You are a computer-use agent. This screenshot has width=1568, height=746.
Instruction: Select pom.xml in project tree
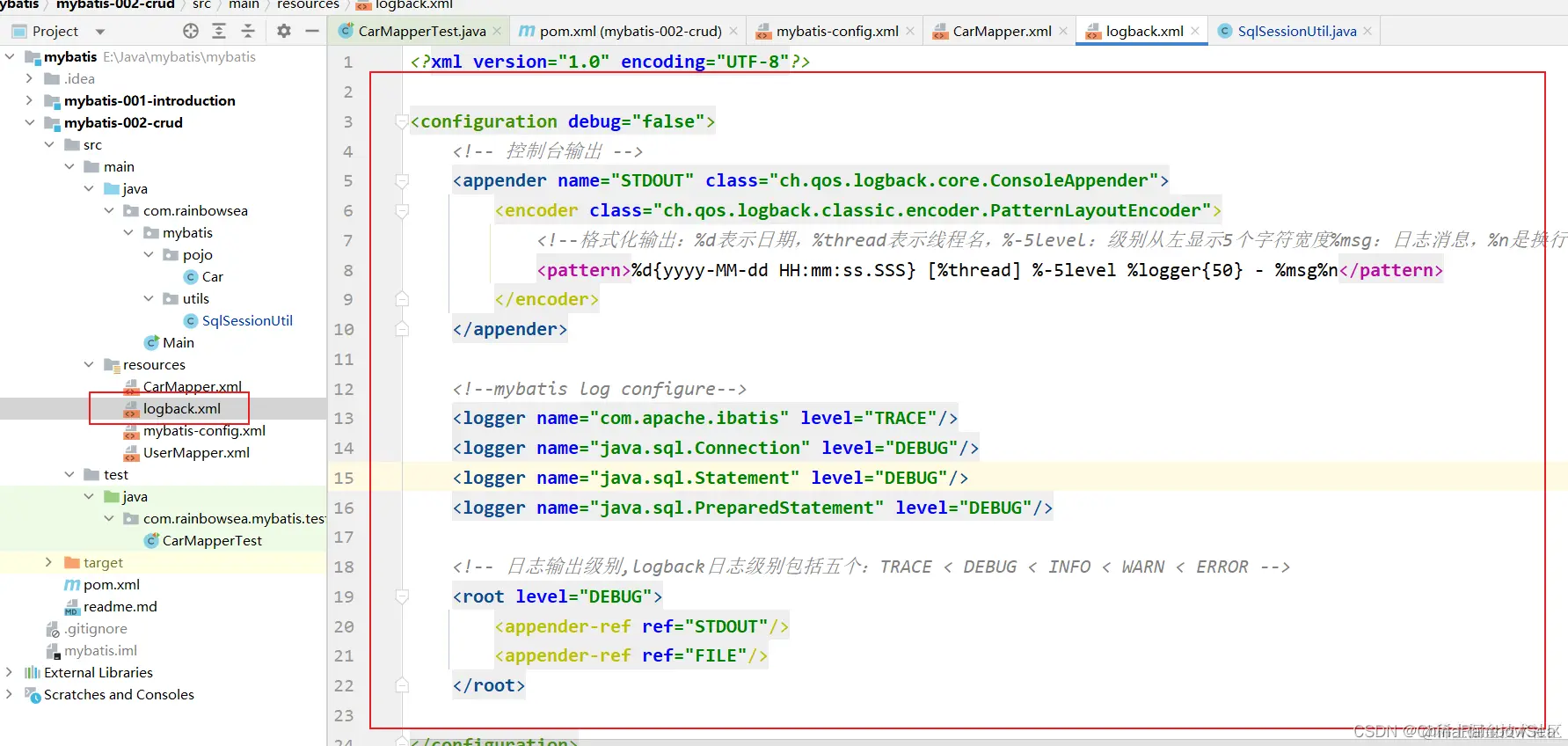pos(112,584)
